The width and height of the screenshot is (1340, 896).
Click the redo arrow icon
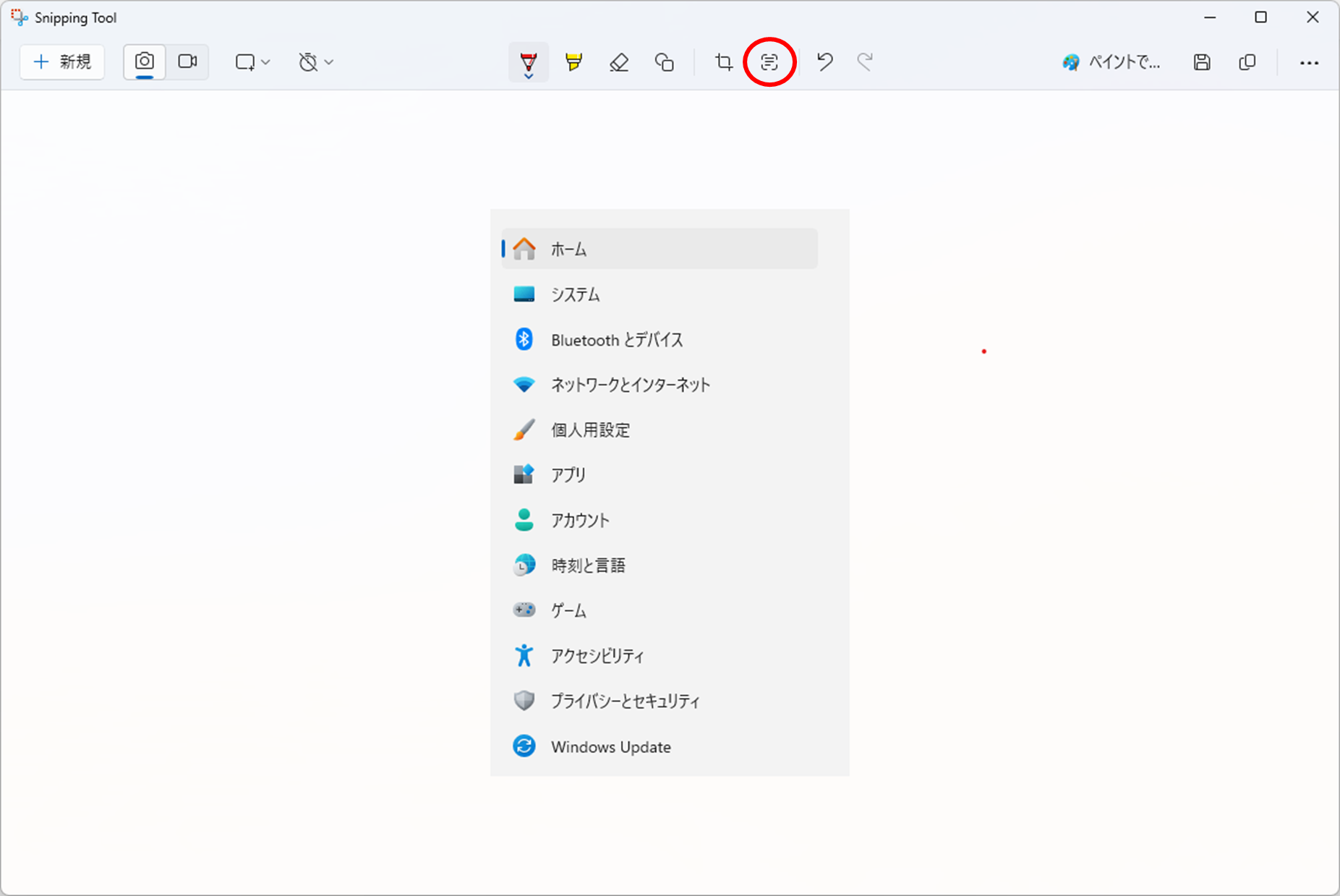(x=865, y=62)
